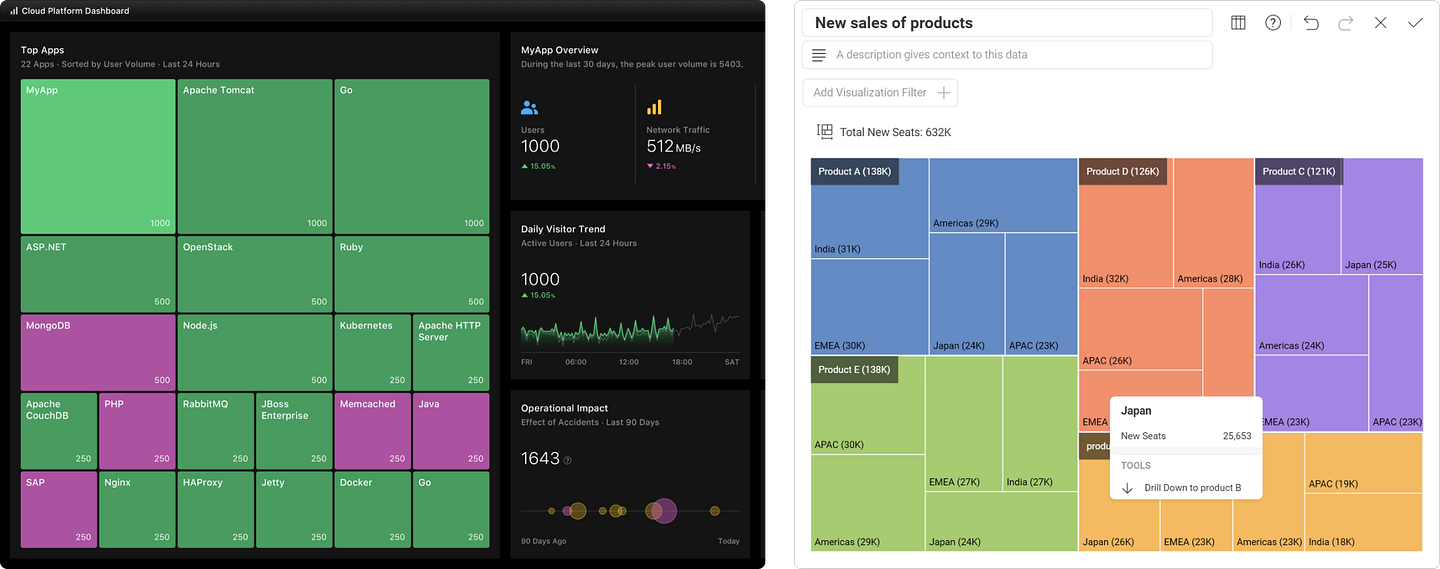
Task: Select the Nginx tile
Action: click(x=138, y=510)
